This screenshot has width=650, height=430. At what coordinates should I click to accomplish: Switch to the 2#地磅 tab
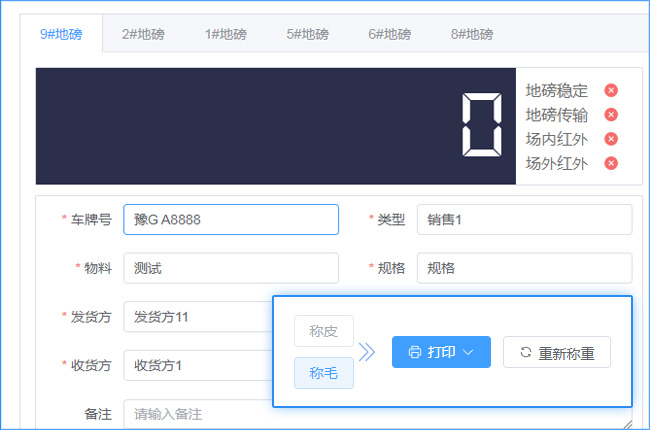click(143, 34)
